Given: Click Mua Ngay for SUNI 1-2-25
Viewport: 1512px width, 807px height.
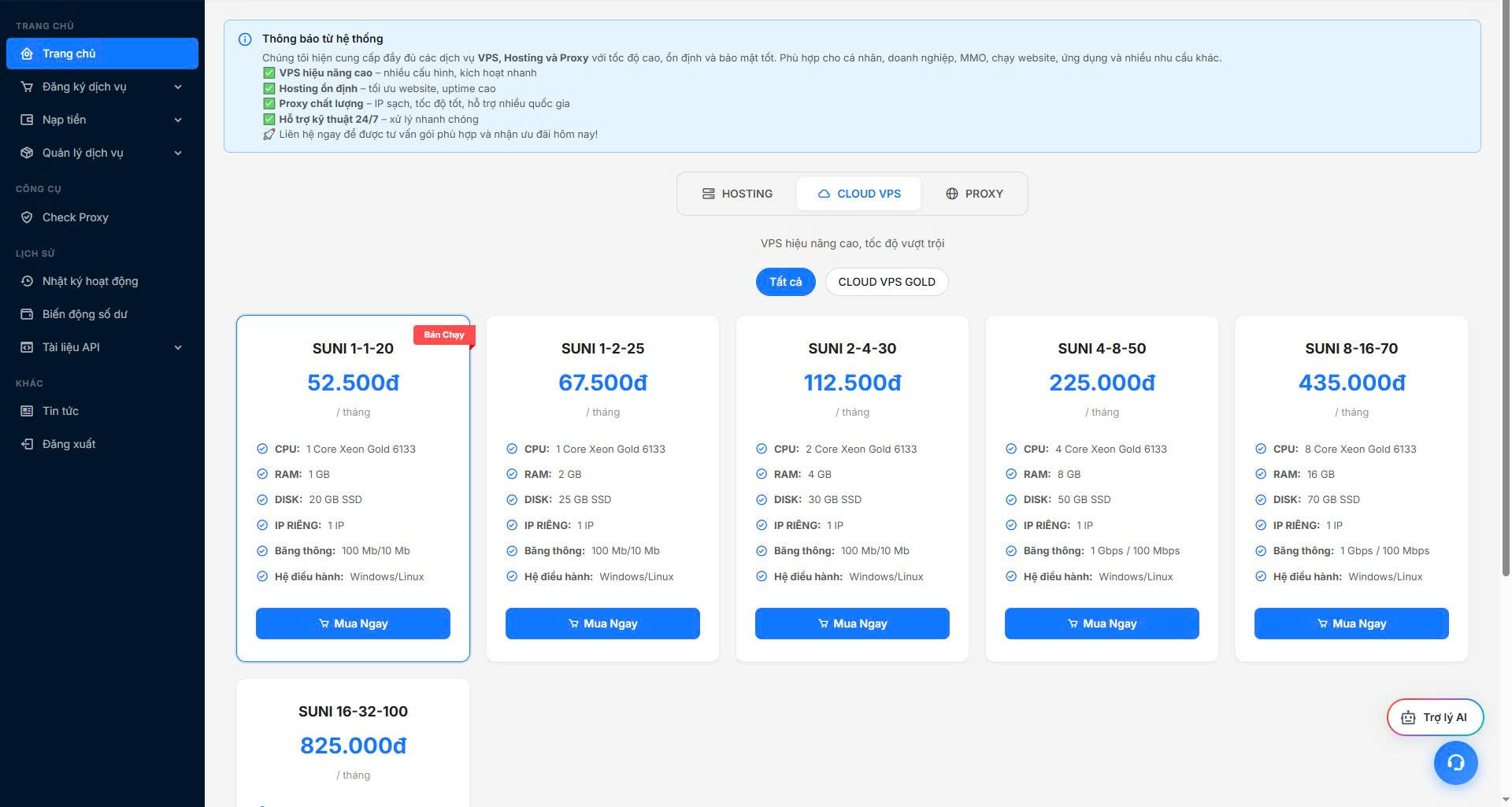Looking at the screenshot, I should [602, 624].
